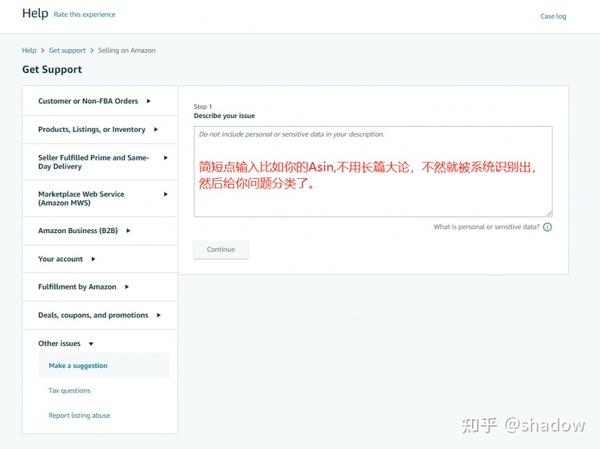
Task: Open the Case log link
Action: click(553, 16)
